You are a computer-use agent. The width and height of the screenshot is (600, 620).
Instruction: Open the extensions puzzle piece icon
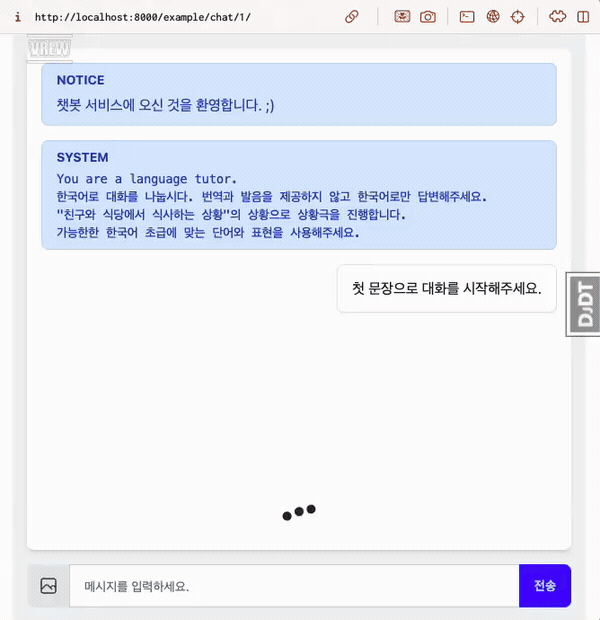(x=558, y=17)
